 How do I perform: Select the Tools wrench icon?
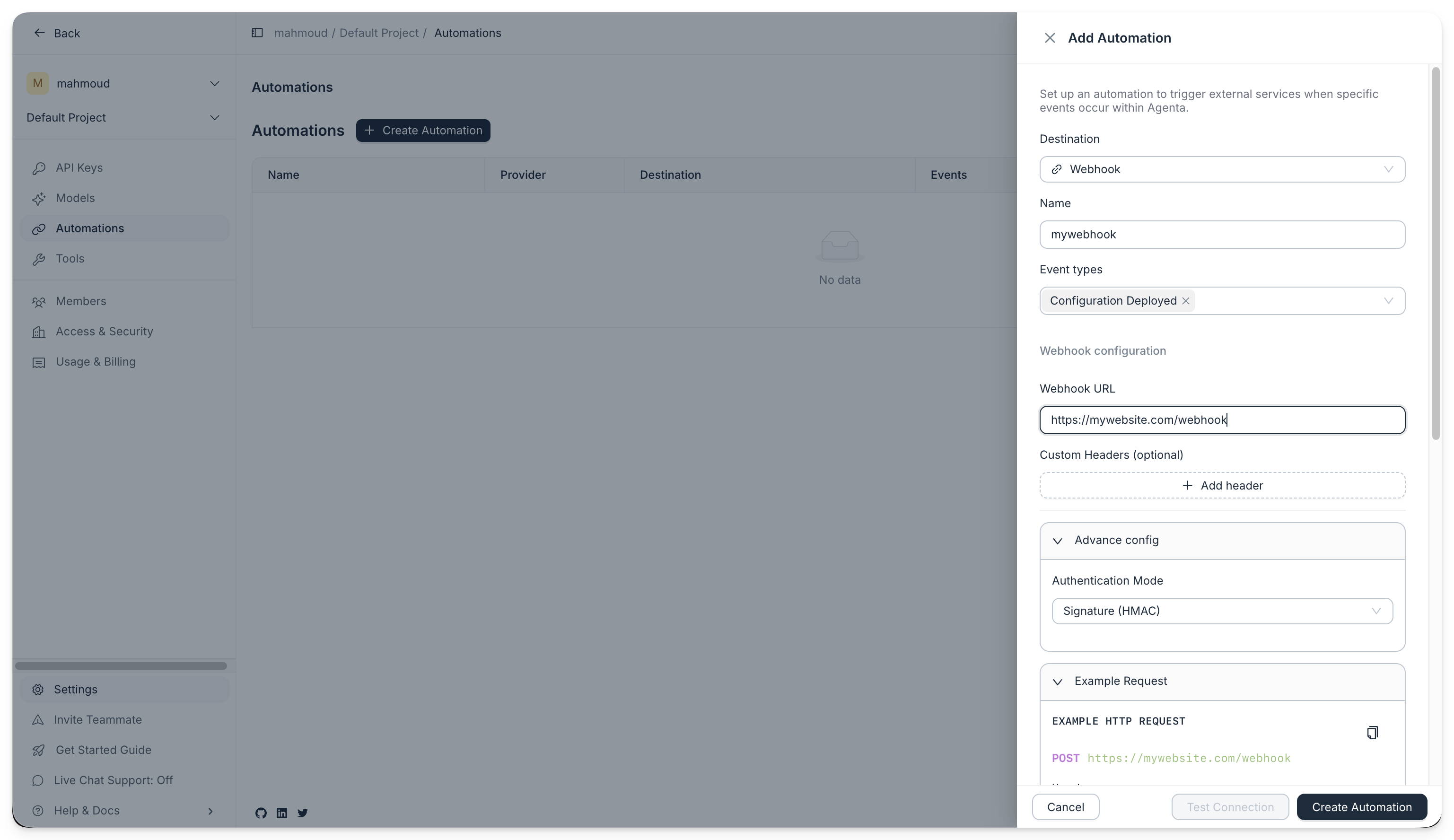(x=39, y=259)
